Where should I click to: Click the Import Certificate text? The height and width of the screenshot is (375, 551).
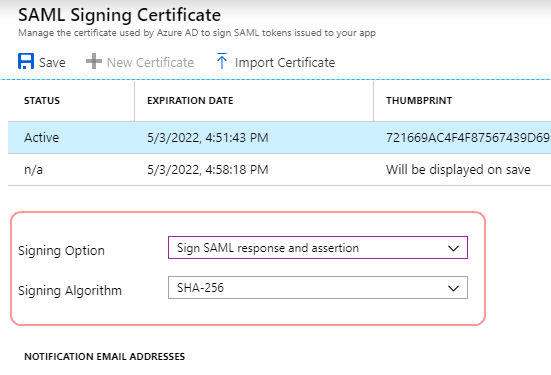click(285, 63)
